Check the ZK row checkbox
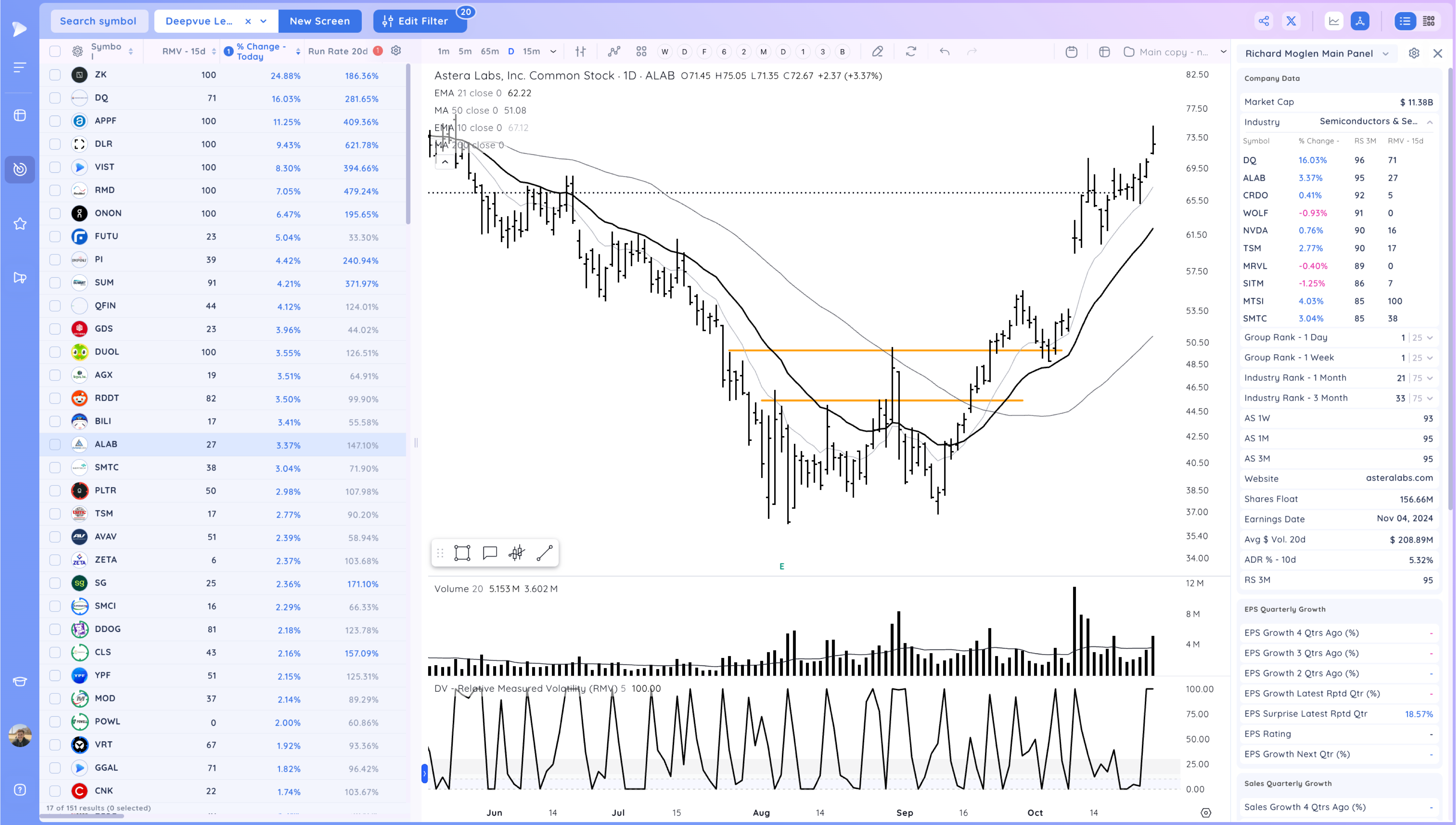 (x=55, y=75)
